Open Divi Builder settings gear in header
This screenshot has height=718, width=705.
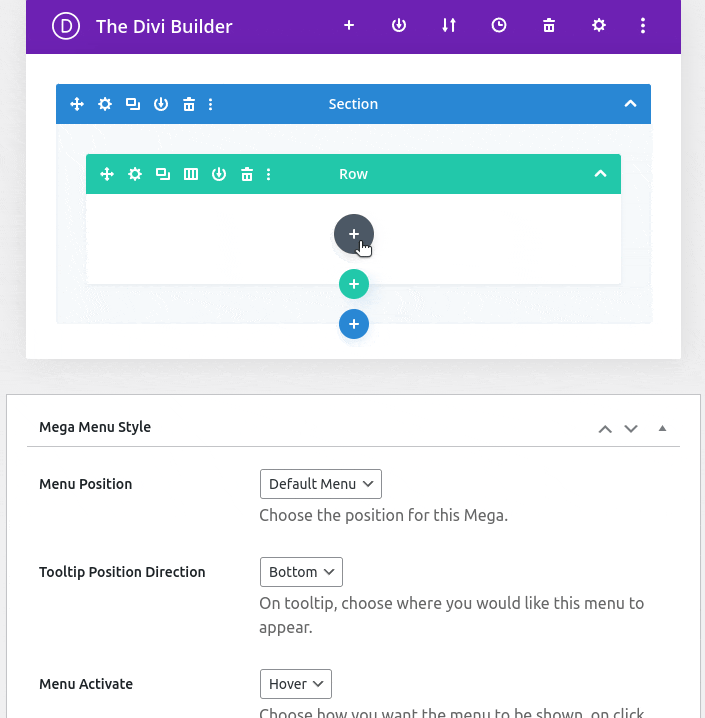[599, 25]
